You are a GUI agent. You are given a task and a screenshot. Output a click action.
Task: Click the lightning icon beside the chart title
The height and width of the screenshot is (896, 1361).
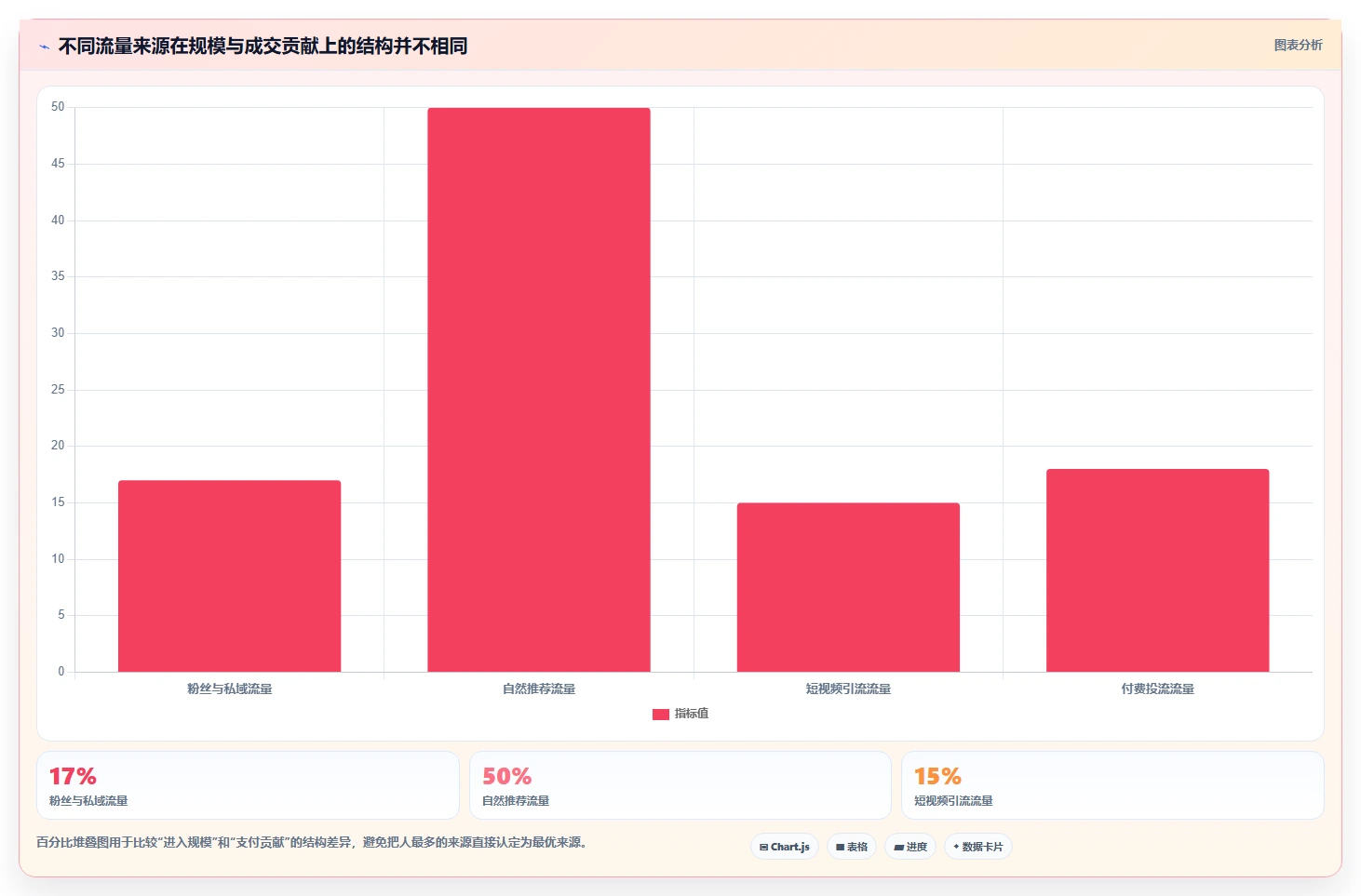44,47
